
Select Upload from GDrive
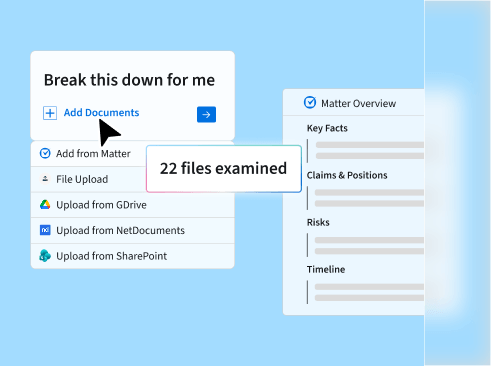(x=133, y=205)
